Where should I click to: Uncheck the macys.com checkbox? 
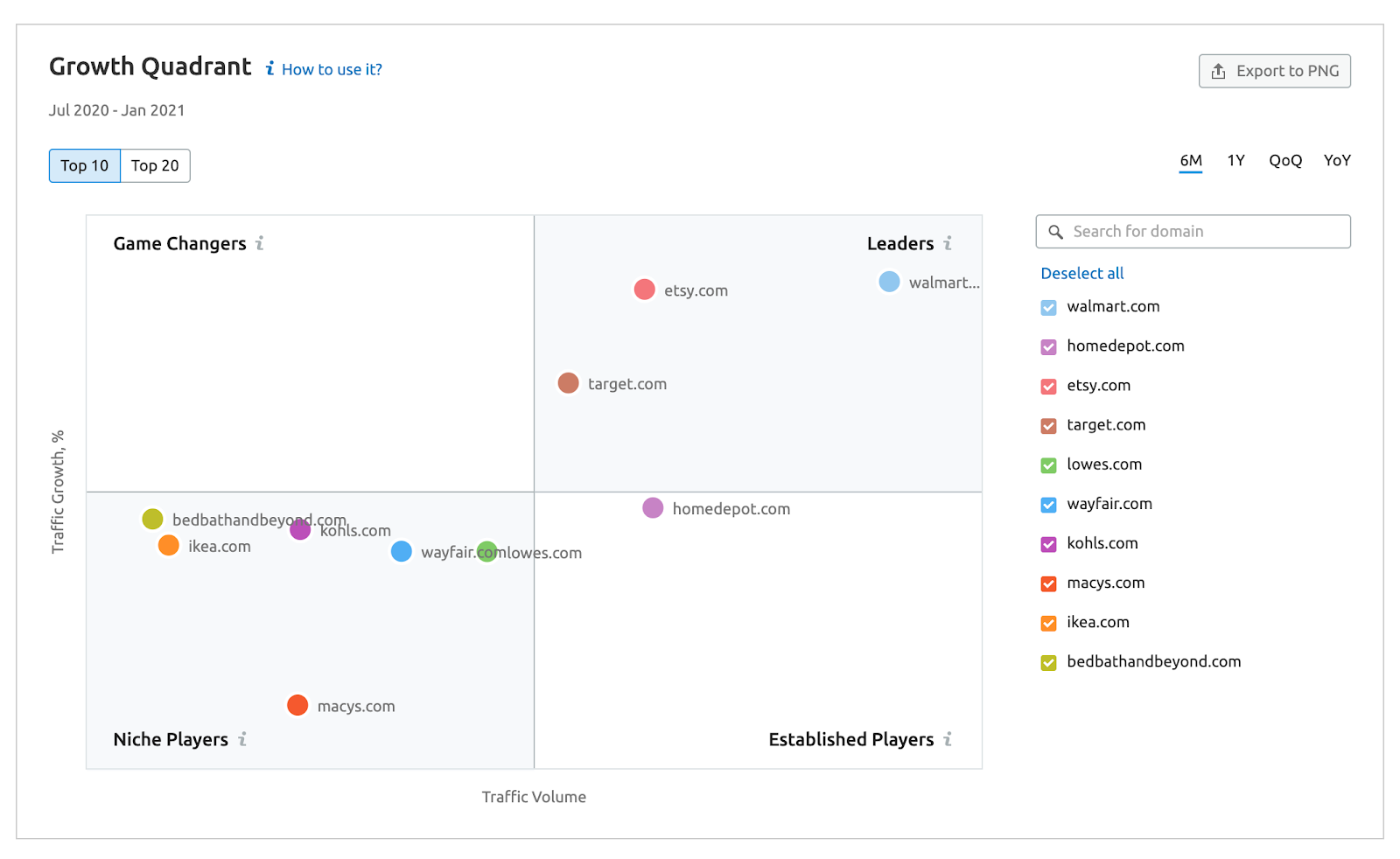pyautogui.click(x=1048, y=583)
